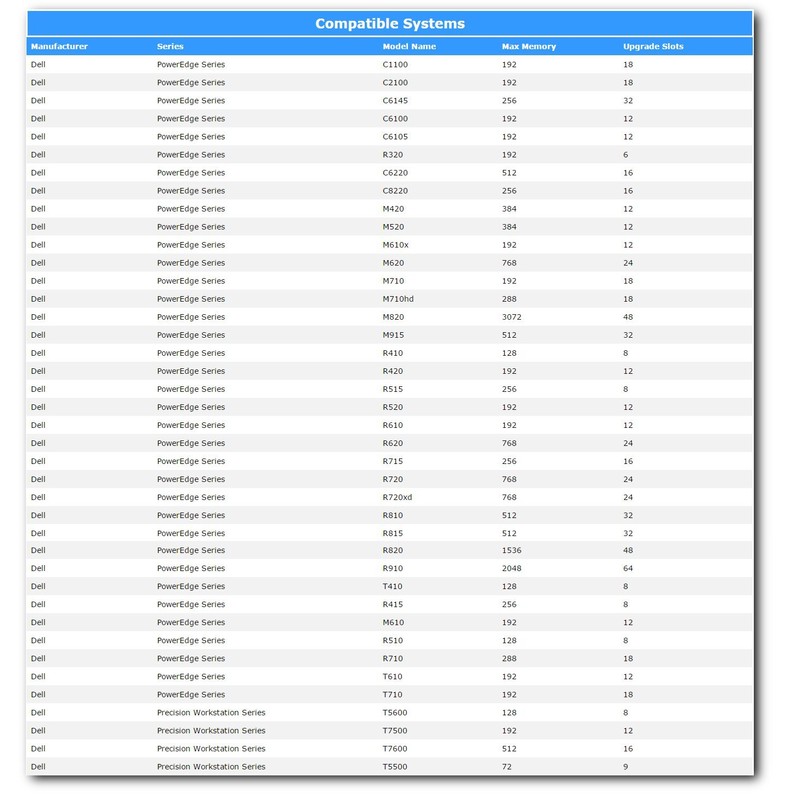The width and height of the screenshot is (800, 800).
Task: Click the 1536 max memory value
Action: click(511, 550)
